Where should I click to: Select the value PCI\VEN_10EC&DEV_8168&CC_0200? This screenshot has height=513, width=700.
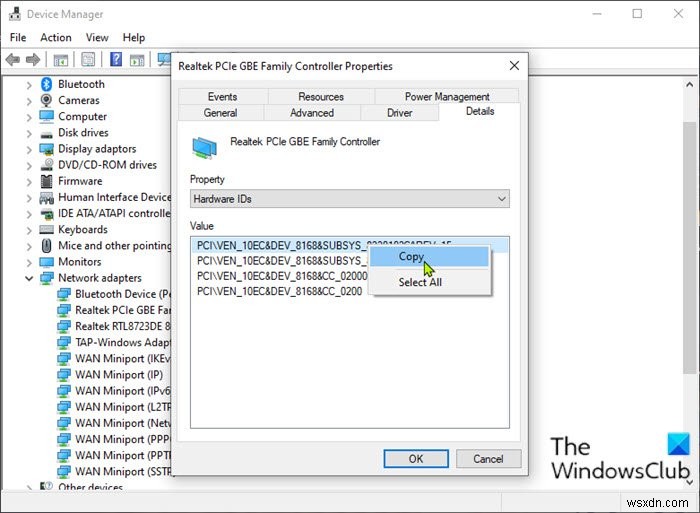[279, 292]
